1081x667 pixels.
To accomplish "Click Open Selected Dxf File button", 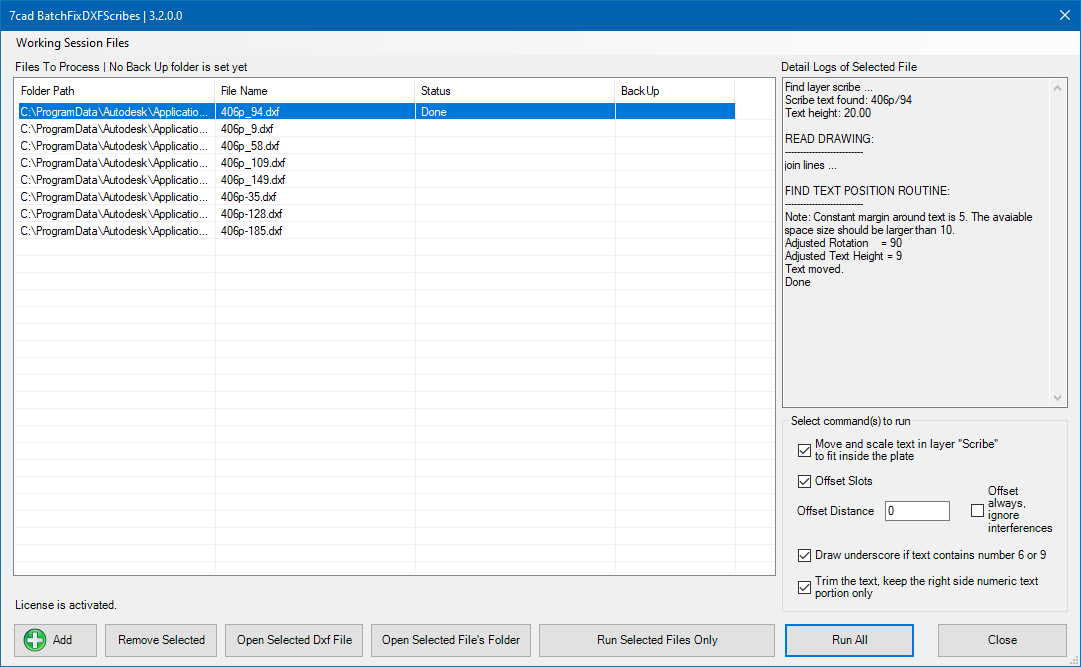I will pyautogui.click(x=294, y=640).
